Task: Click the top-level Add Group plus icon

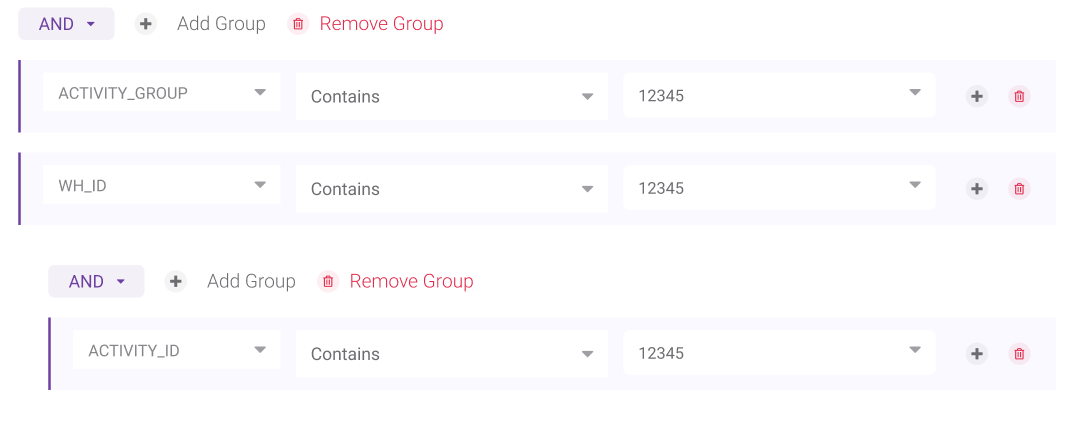Action: point(146,24)
